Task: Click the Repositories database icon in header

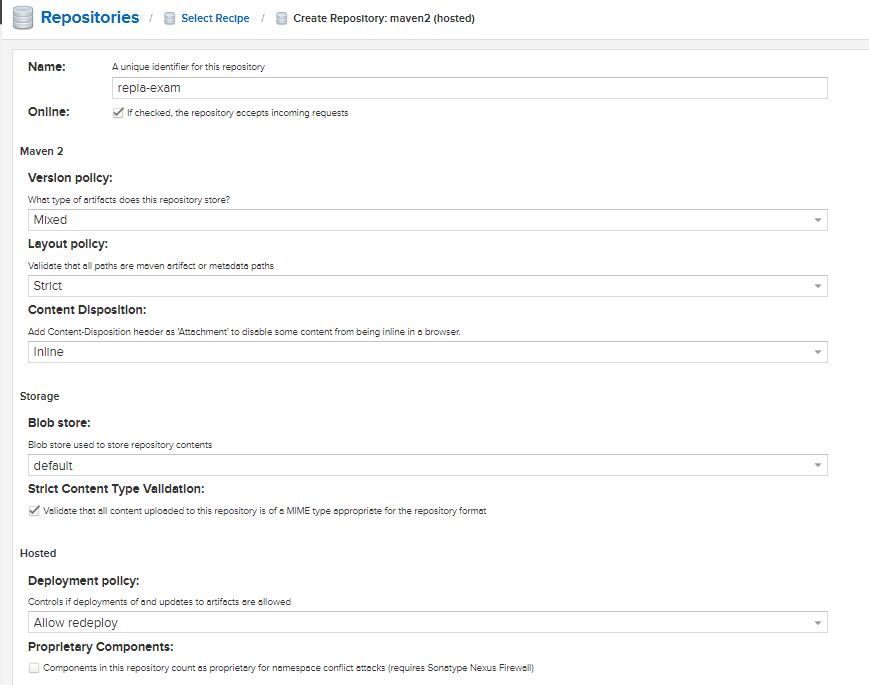Action: coord(23,18)
